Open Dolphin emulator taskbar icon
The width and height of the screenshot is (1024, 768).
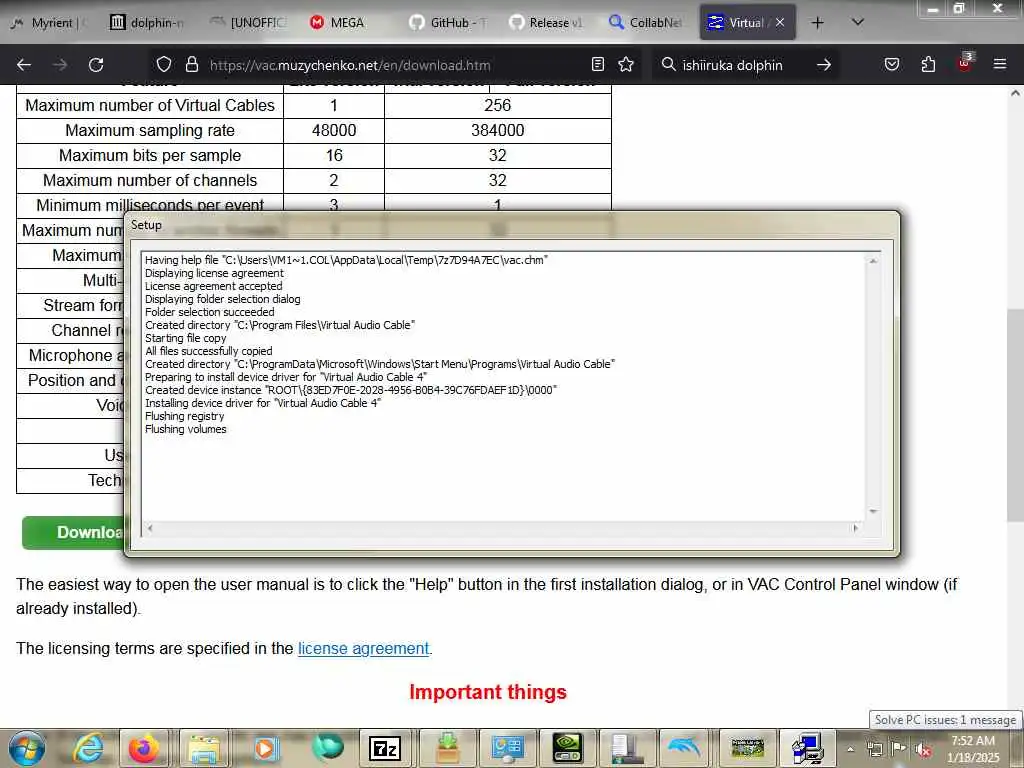point(684,748)
